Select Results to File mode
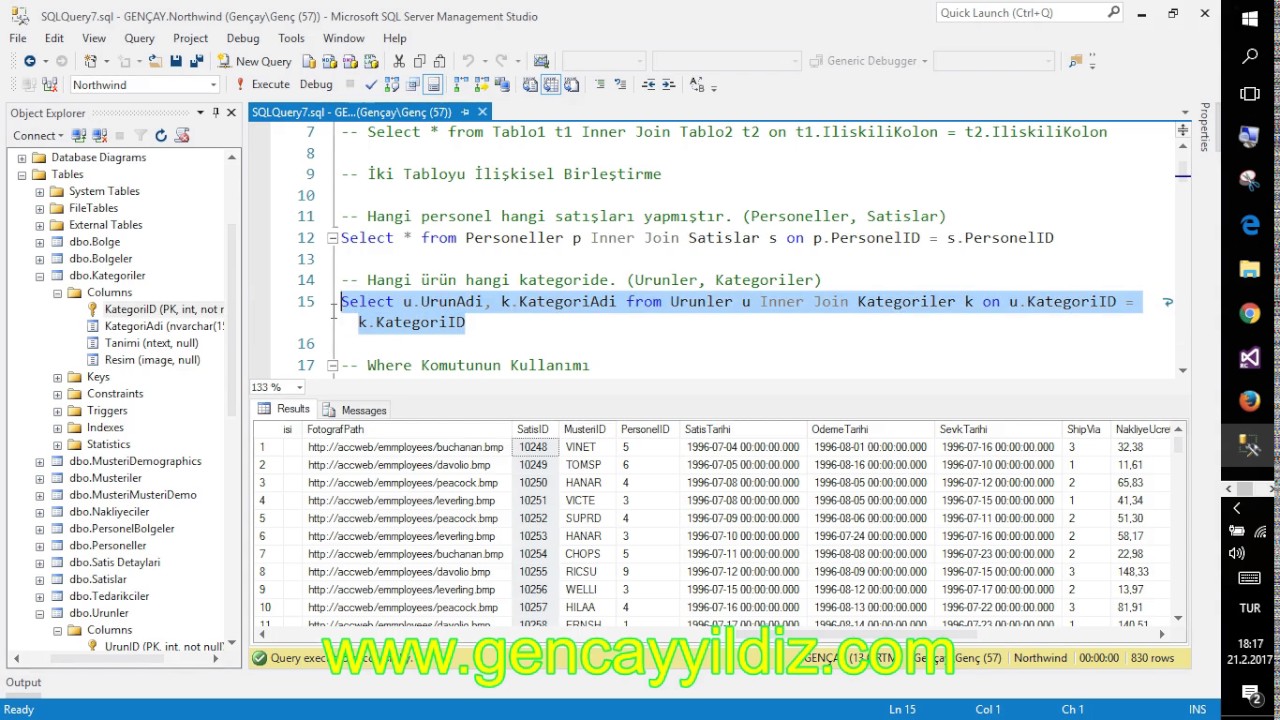The height and width of the screenshot is (720, 1280). pos(571,85)
